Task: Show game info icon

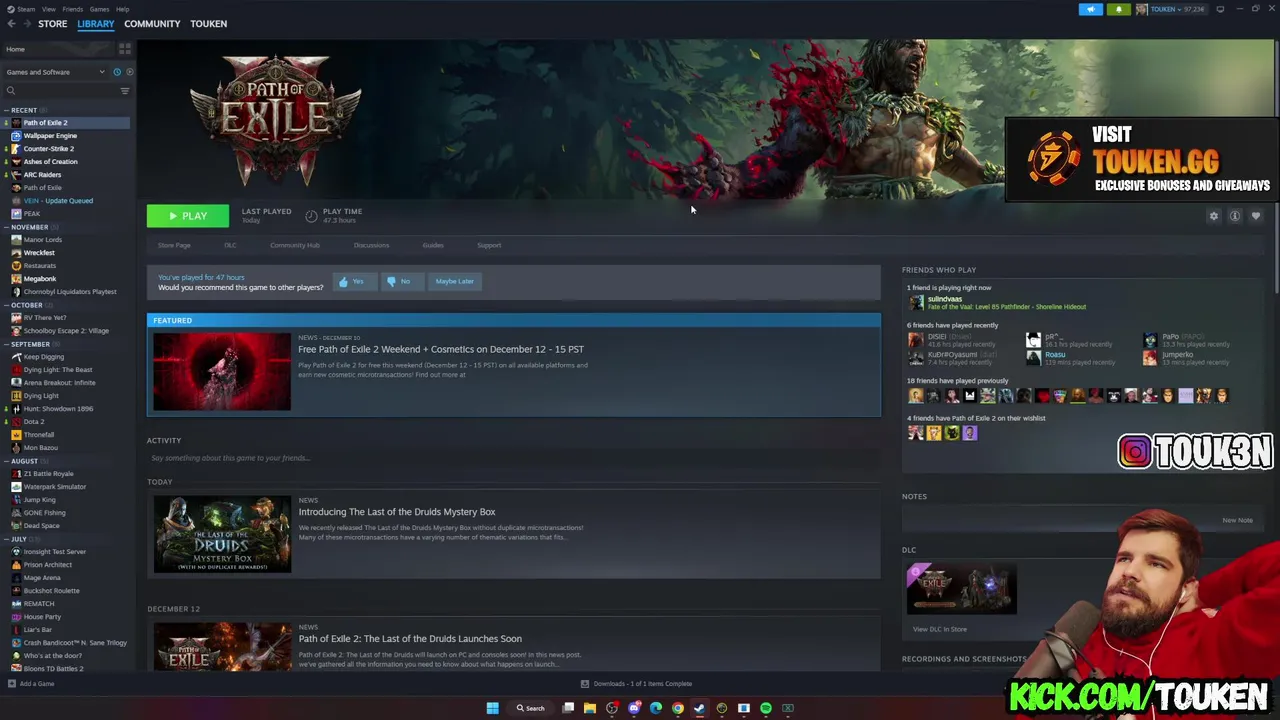Action: (x=1235, y=216)
